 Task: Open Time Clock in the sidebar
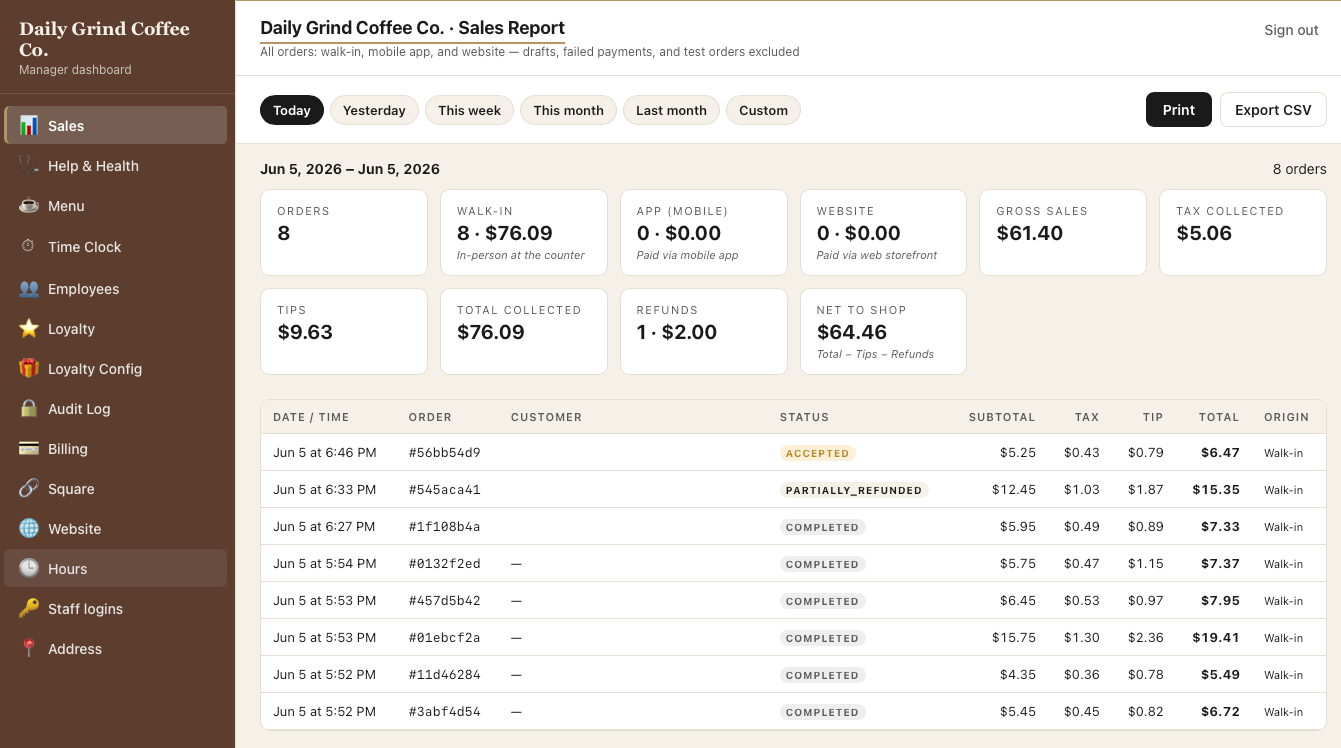coord(85,247)
